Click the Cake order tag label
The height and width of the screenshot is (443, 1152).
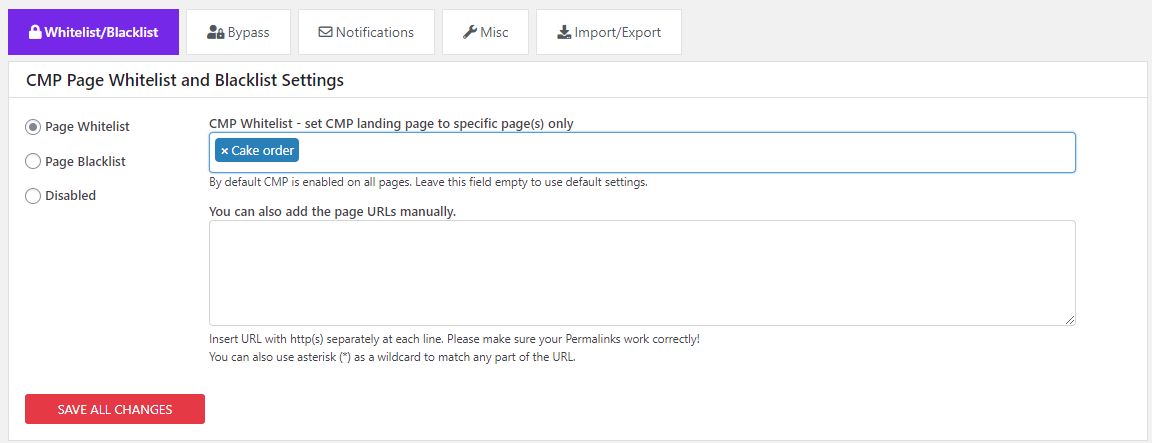pyautogui.click(x=263, y=150)
